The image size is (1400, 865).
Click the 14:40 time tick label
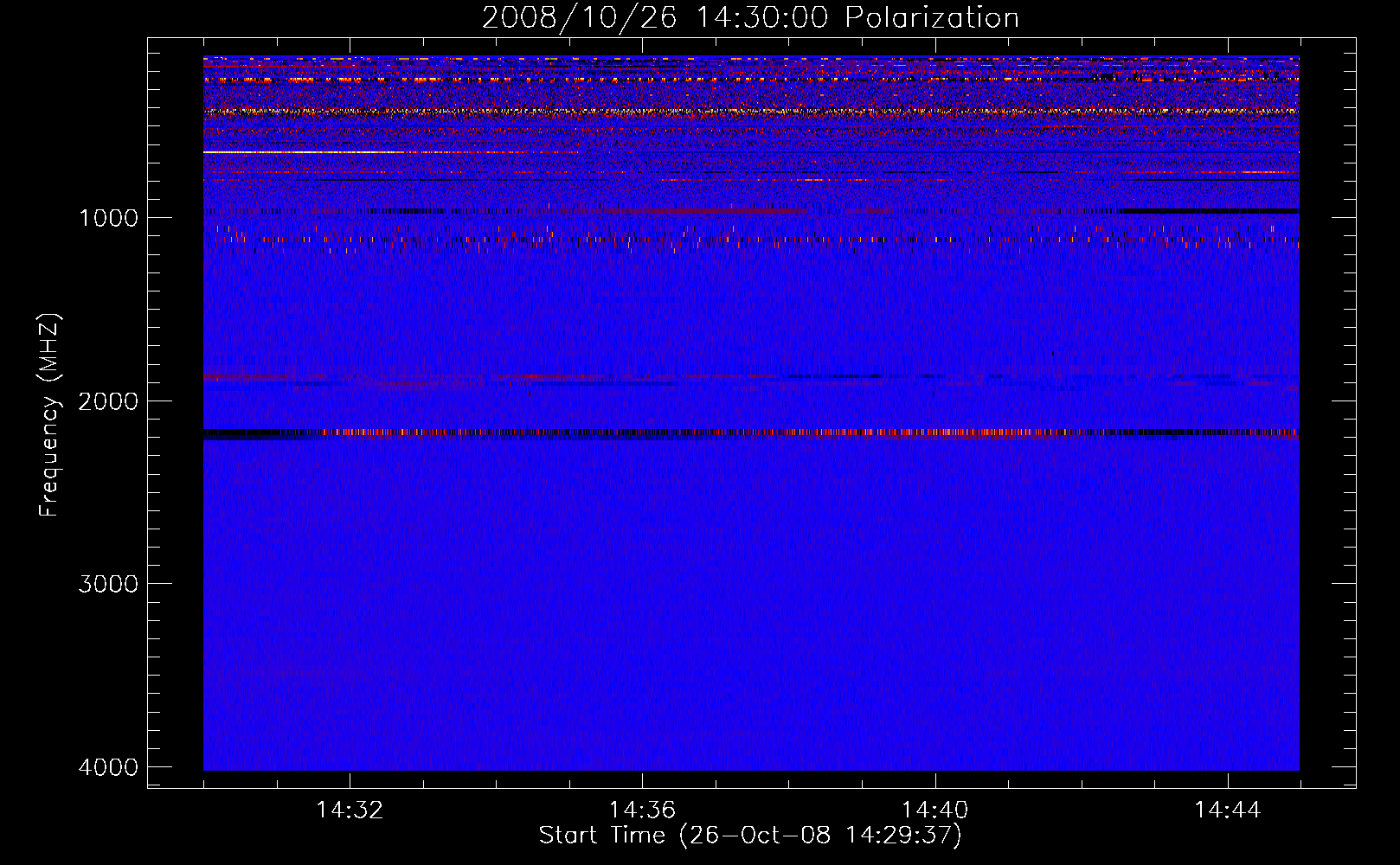click(934, 811)
